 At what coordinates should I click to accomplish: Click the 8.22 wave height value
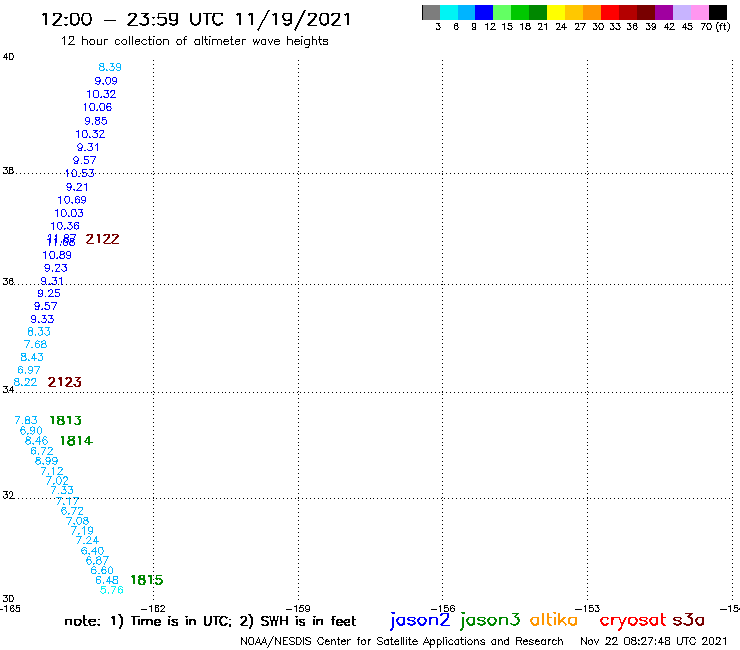(x=25, y=382)
